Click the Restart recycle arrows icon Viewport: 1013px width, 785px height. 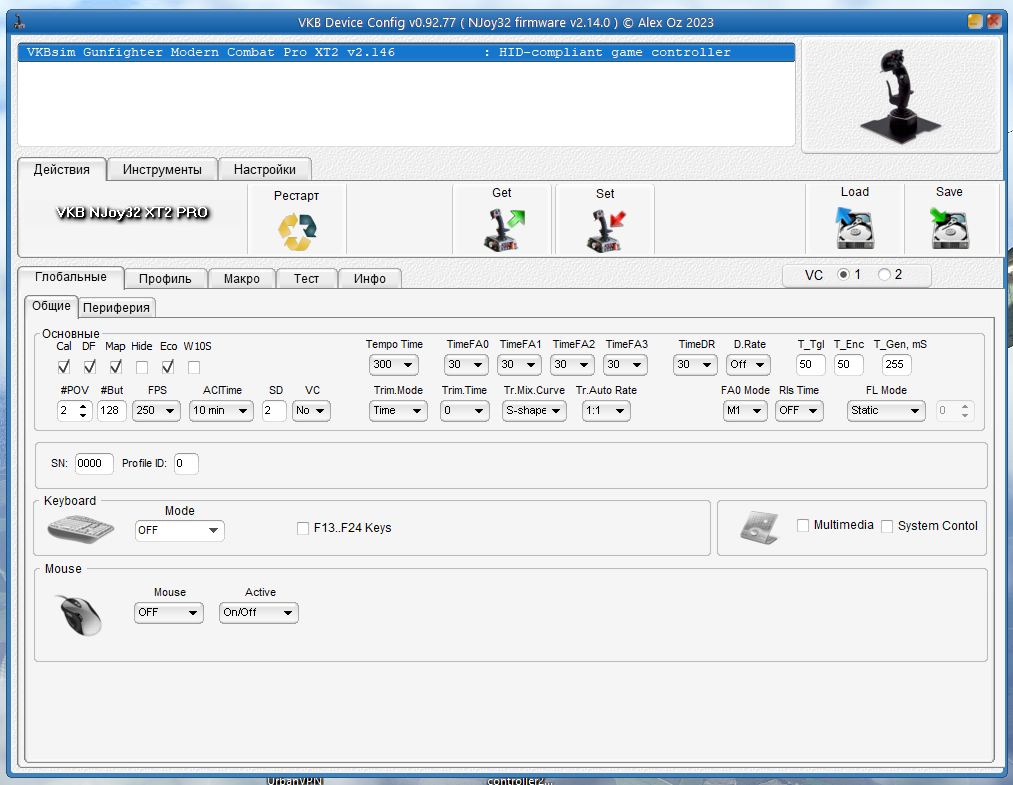point(296,232)
